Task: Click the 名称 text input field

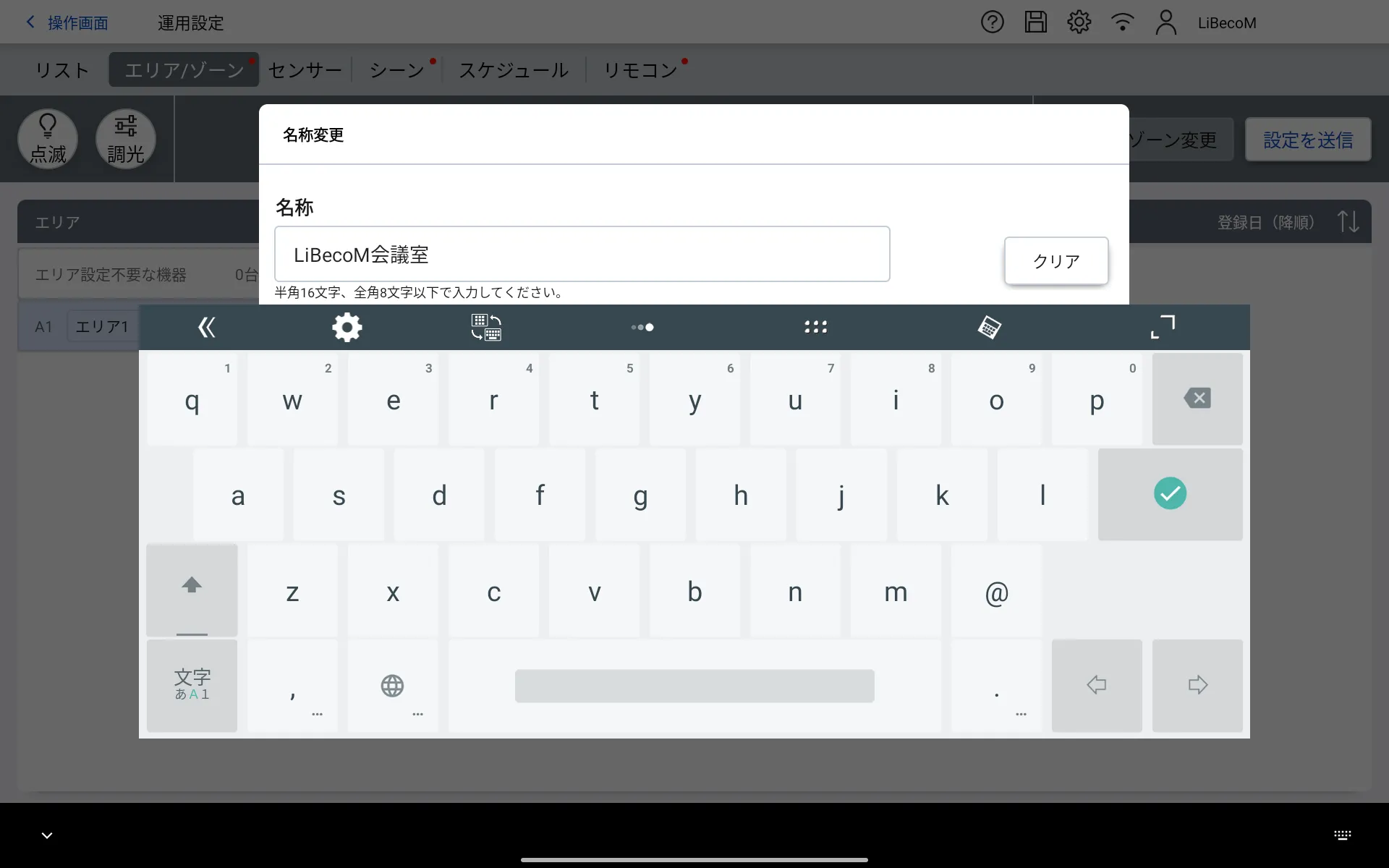Action: [582, 254]
